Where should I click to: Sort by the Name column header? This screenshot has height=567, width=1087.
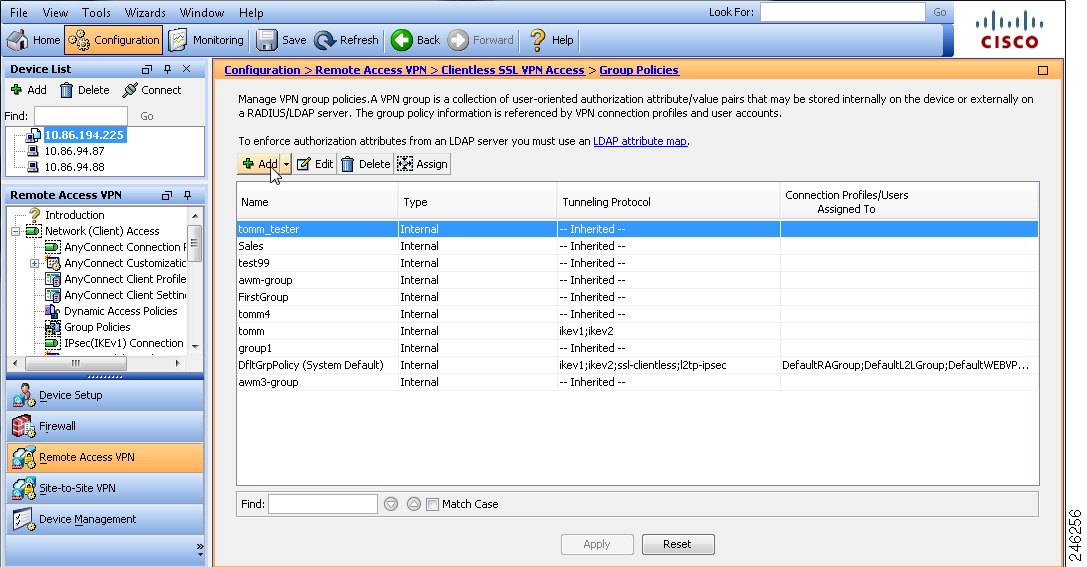coord(317,202)
